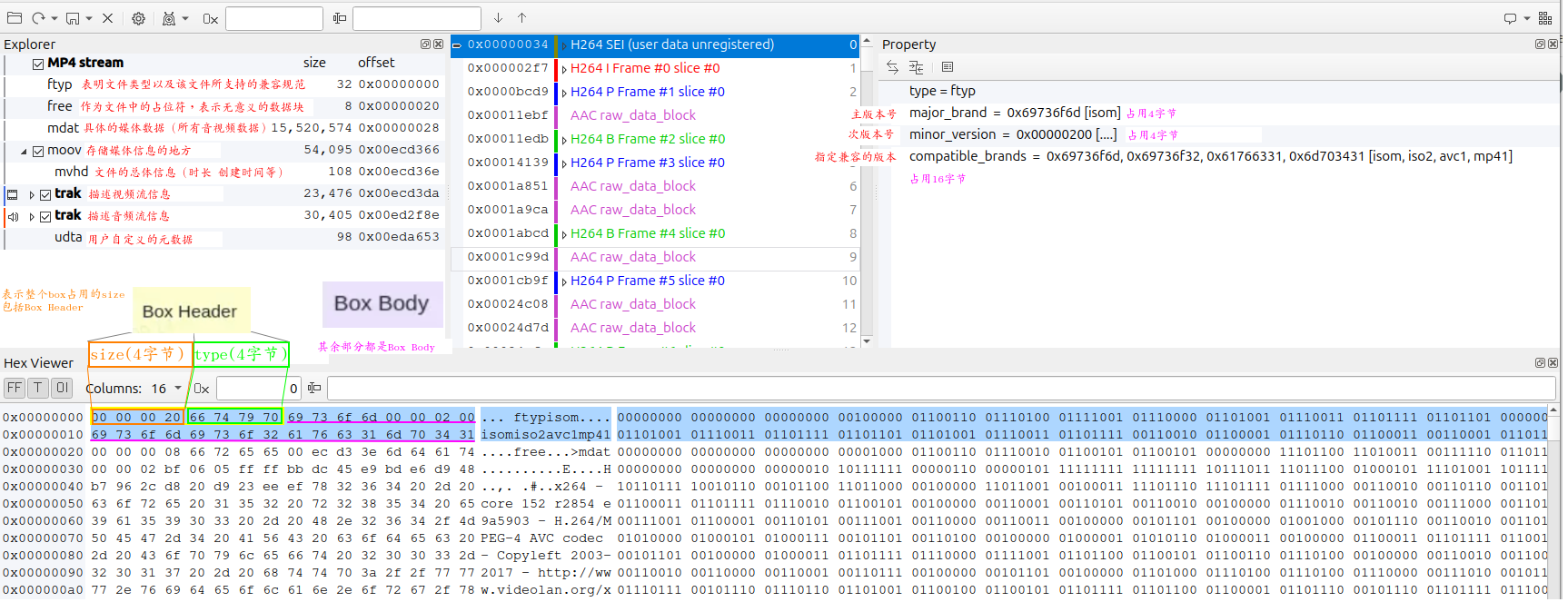This screenshot has width=1568, height=602.
Task: Expand the audio trak node
Action: coord(32,216)
